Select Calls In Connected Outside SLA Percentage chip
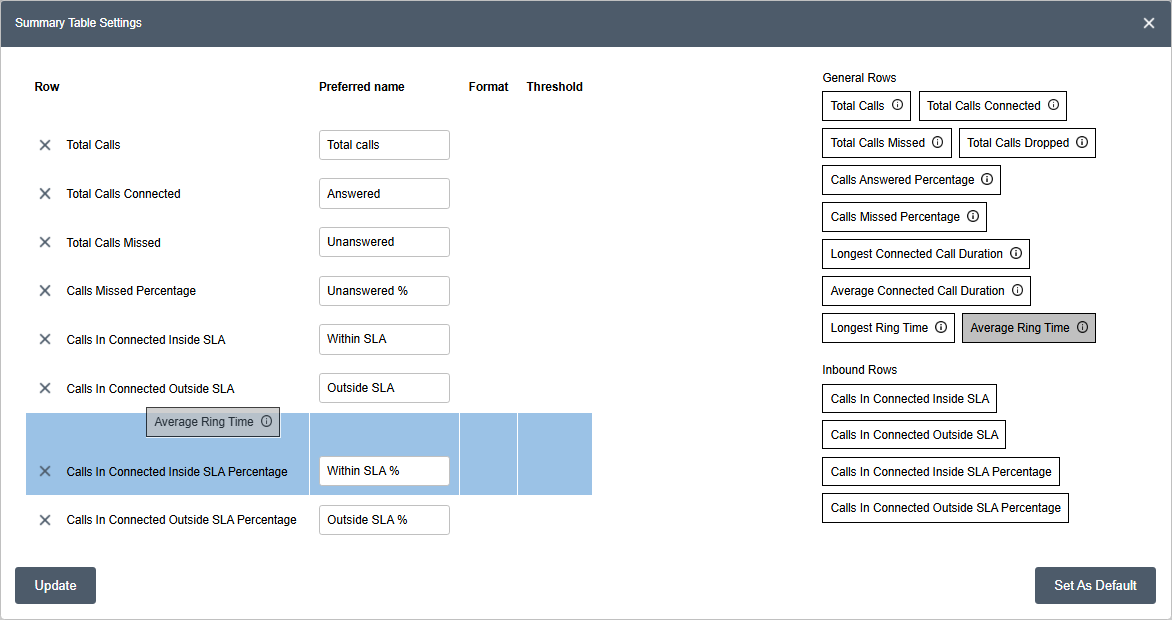Image resolution: width=1172 pixels, height=620 pixels. point(946,508)
